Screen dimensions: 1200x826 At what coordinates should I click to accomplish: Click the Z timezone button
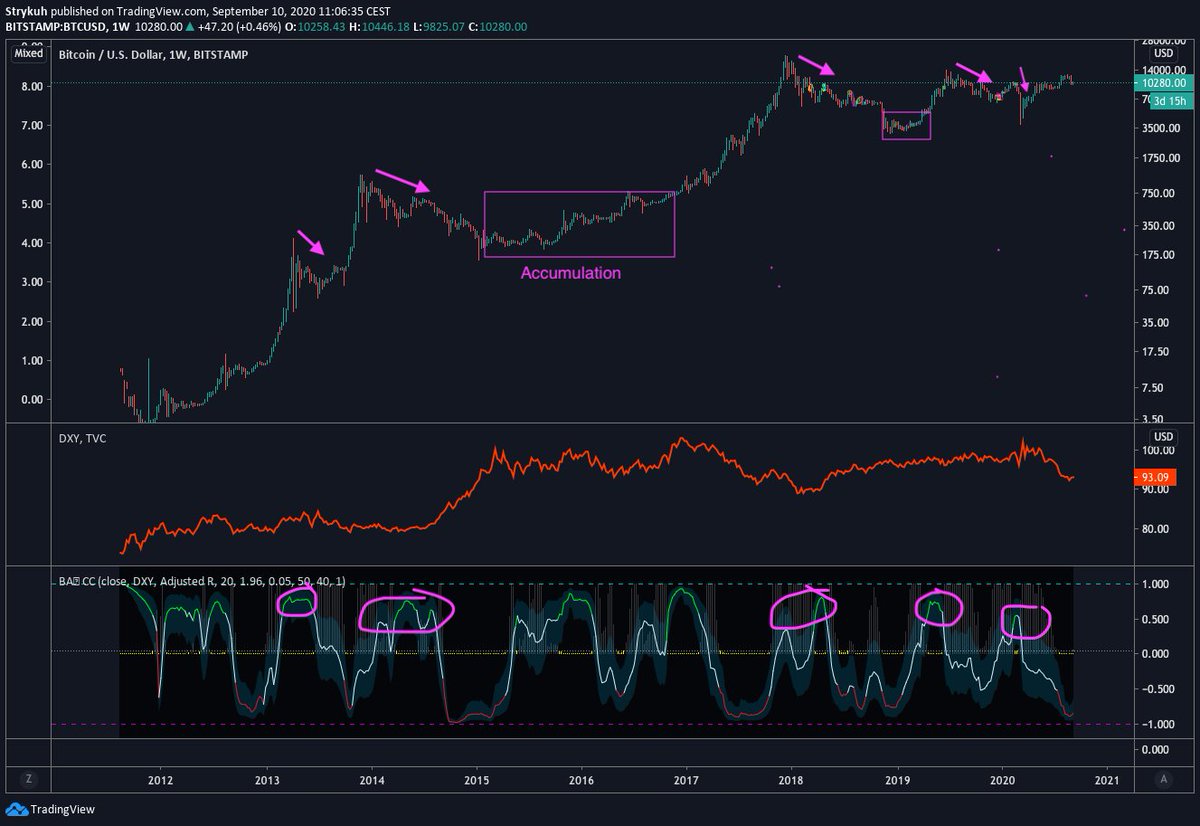coord(28,779)
